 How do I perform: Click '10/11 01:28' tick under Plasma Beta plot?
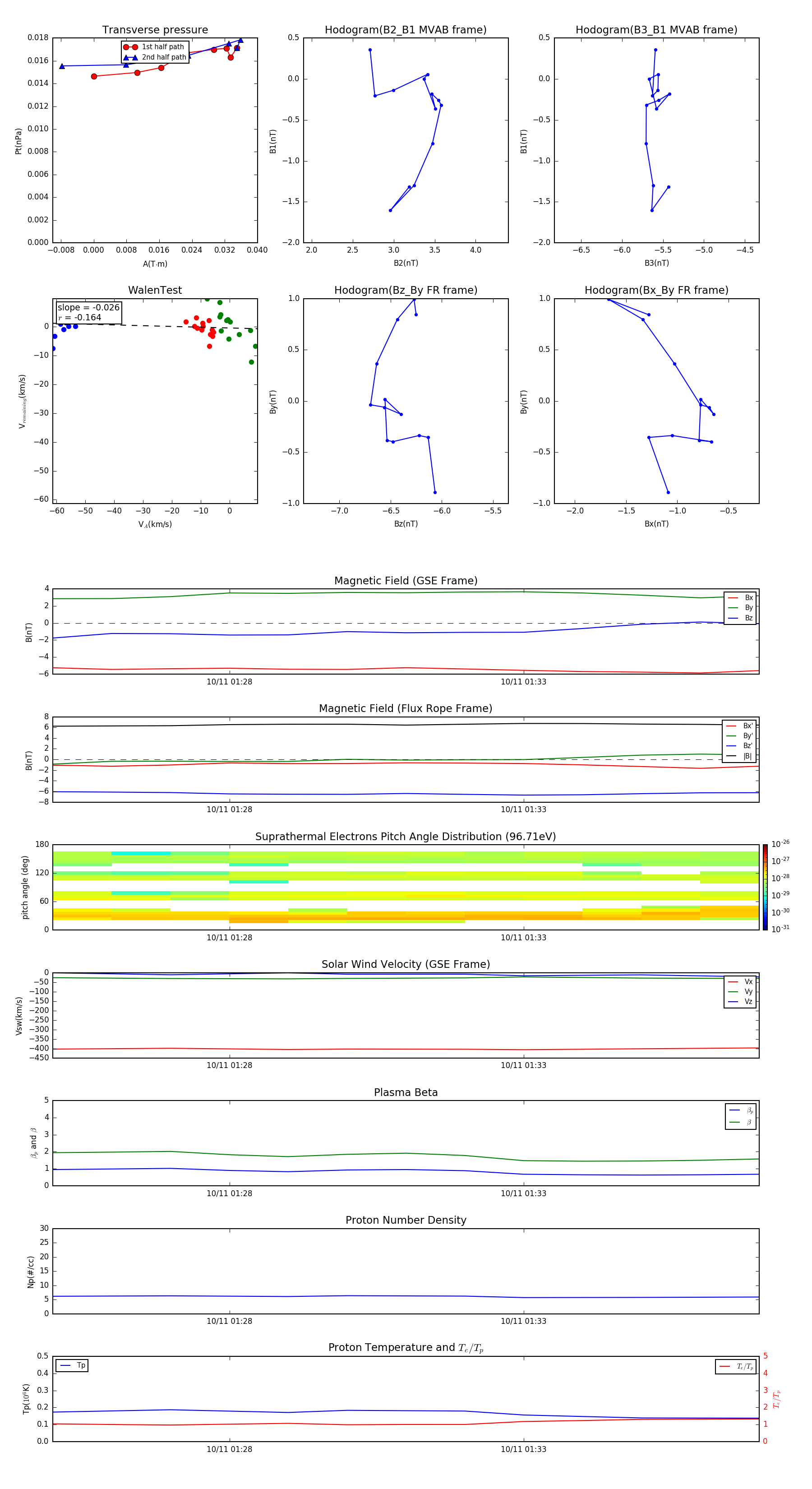230,1193
